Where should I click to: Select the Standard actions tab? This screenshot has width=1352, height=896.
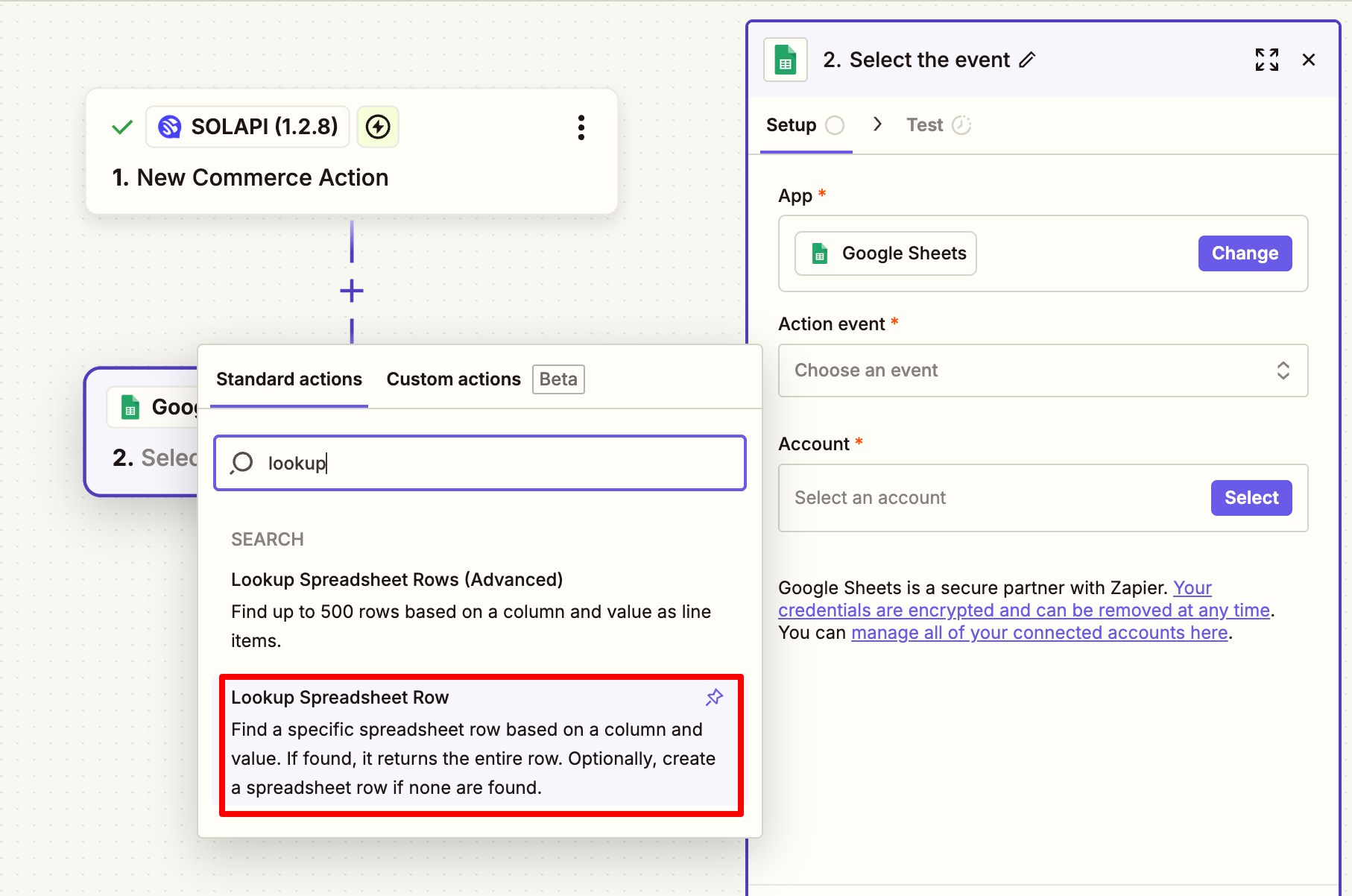(289, 379)
